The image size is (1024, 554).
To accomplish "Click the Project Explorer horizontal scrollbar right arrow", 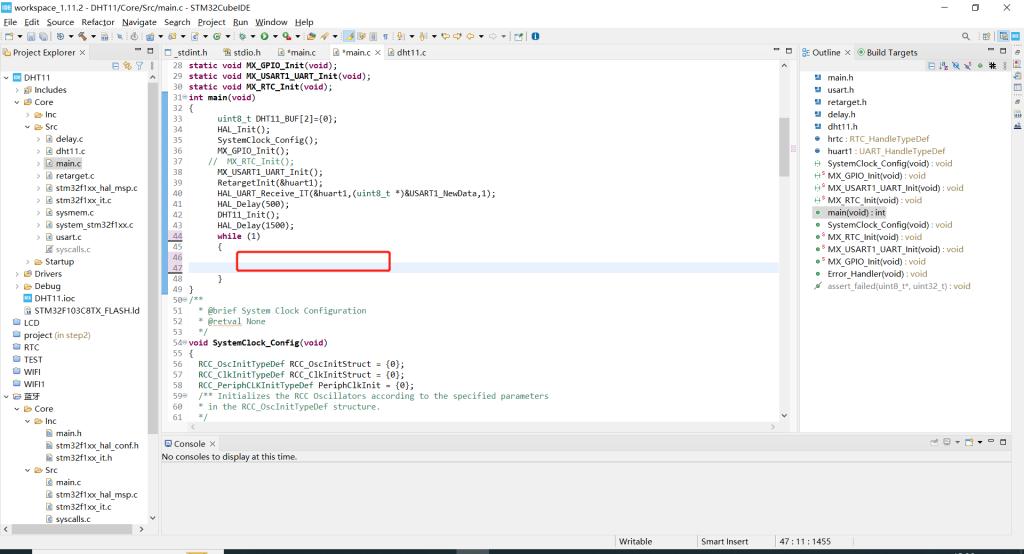I will (x=141, y=529).
